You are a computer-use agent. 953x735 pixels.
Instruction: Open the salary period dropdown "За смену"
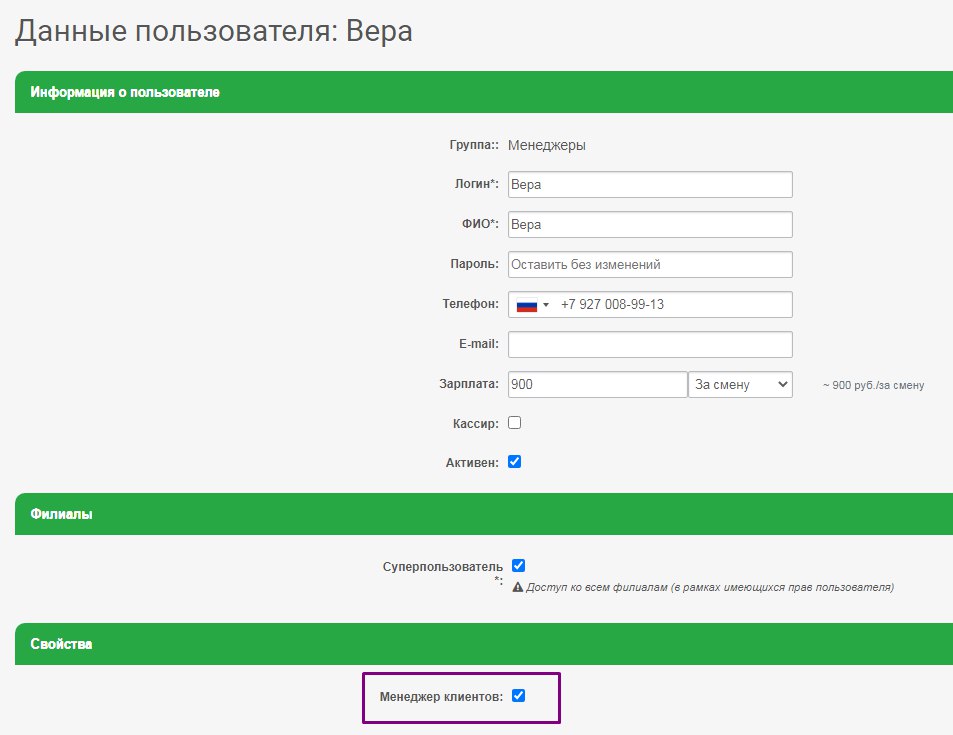(x=740, y=384)
